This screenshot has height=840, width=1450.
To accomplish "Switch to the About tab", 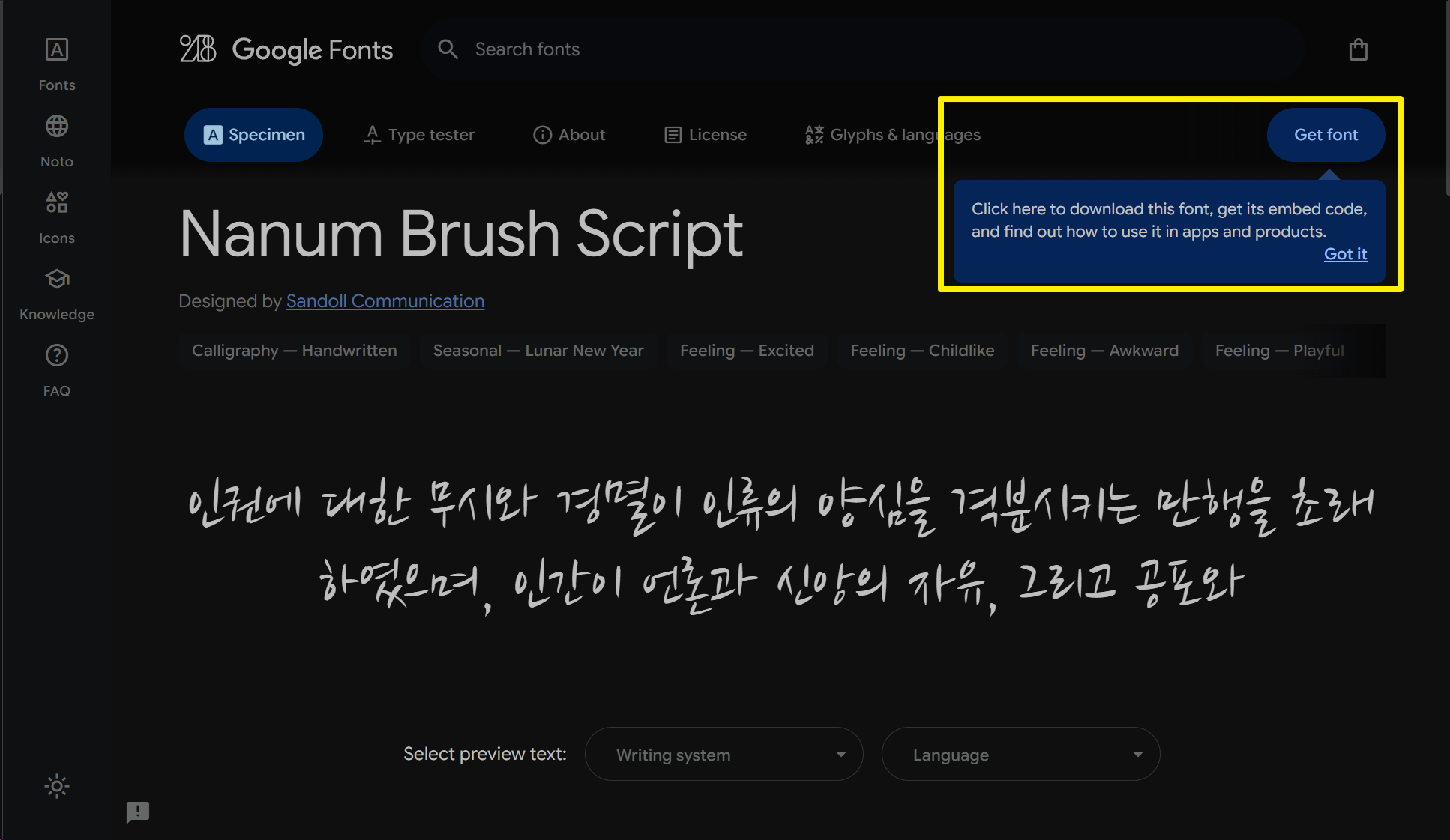I will pos(569,135).
